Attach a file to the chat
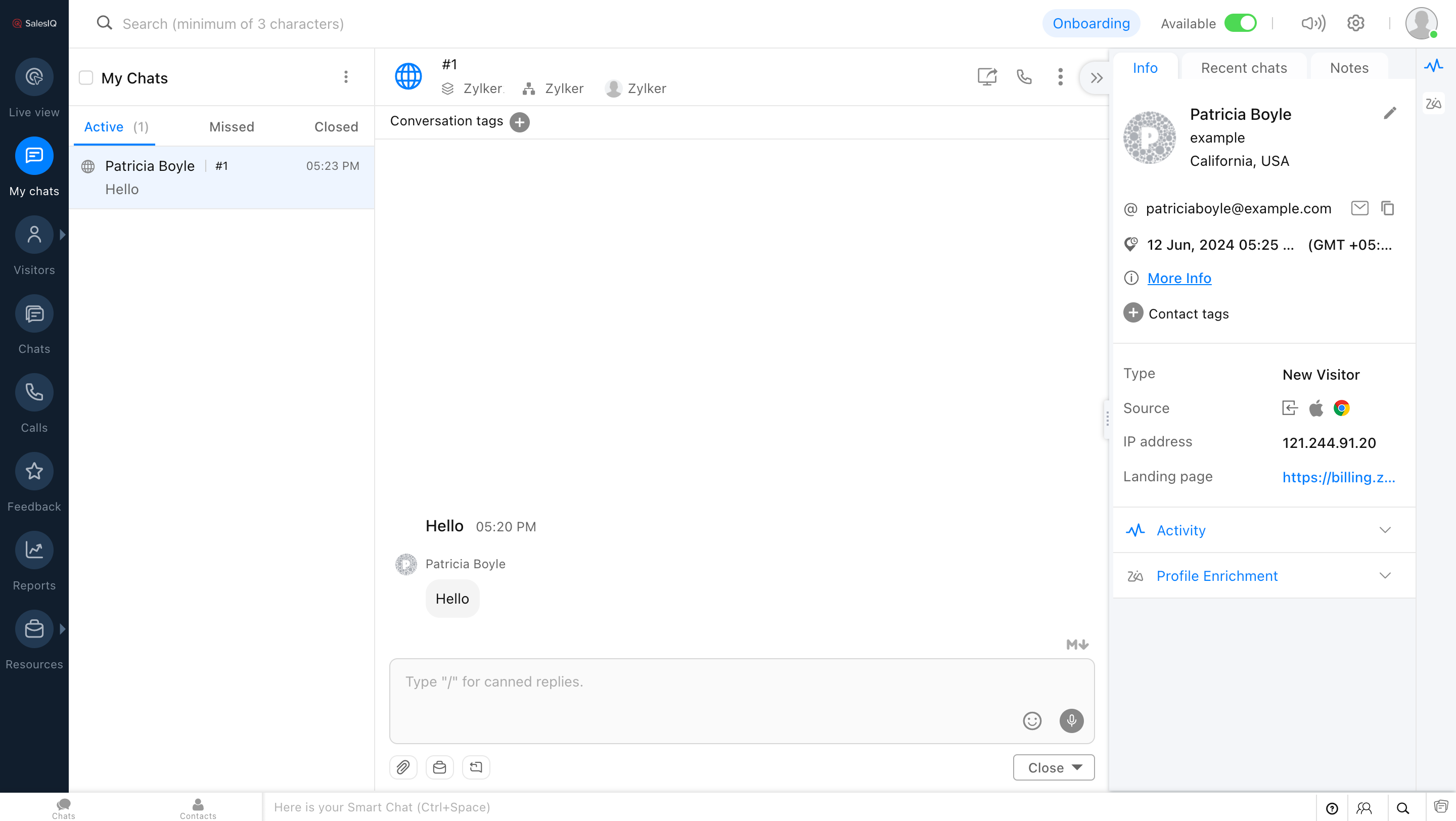1456x821 pixels. click(403, 767)
